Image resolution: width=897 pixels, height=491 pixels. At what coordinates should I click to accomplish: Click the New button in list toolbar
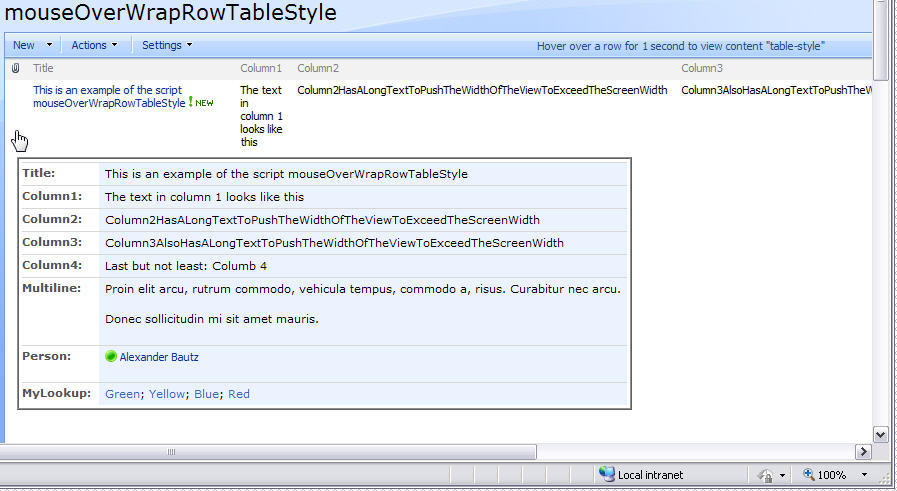click(24, 45)
